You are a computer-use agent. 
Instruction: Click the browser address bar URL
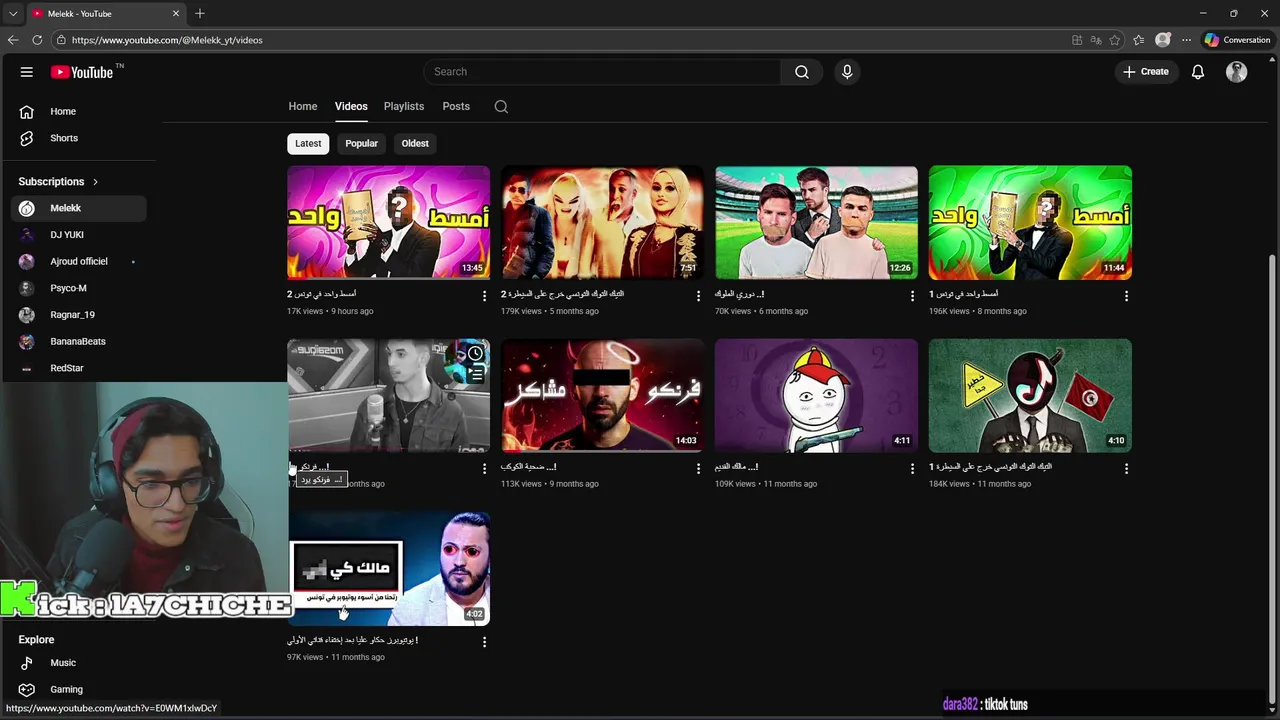click(167, 40)
